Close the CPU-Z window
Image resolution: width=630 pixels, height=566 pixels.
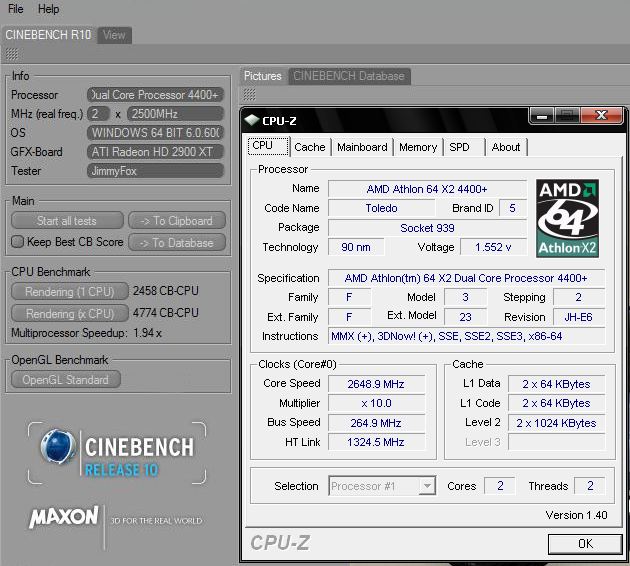[x=601, y=116]
